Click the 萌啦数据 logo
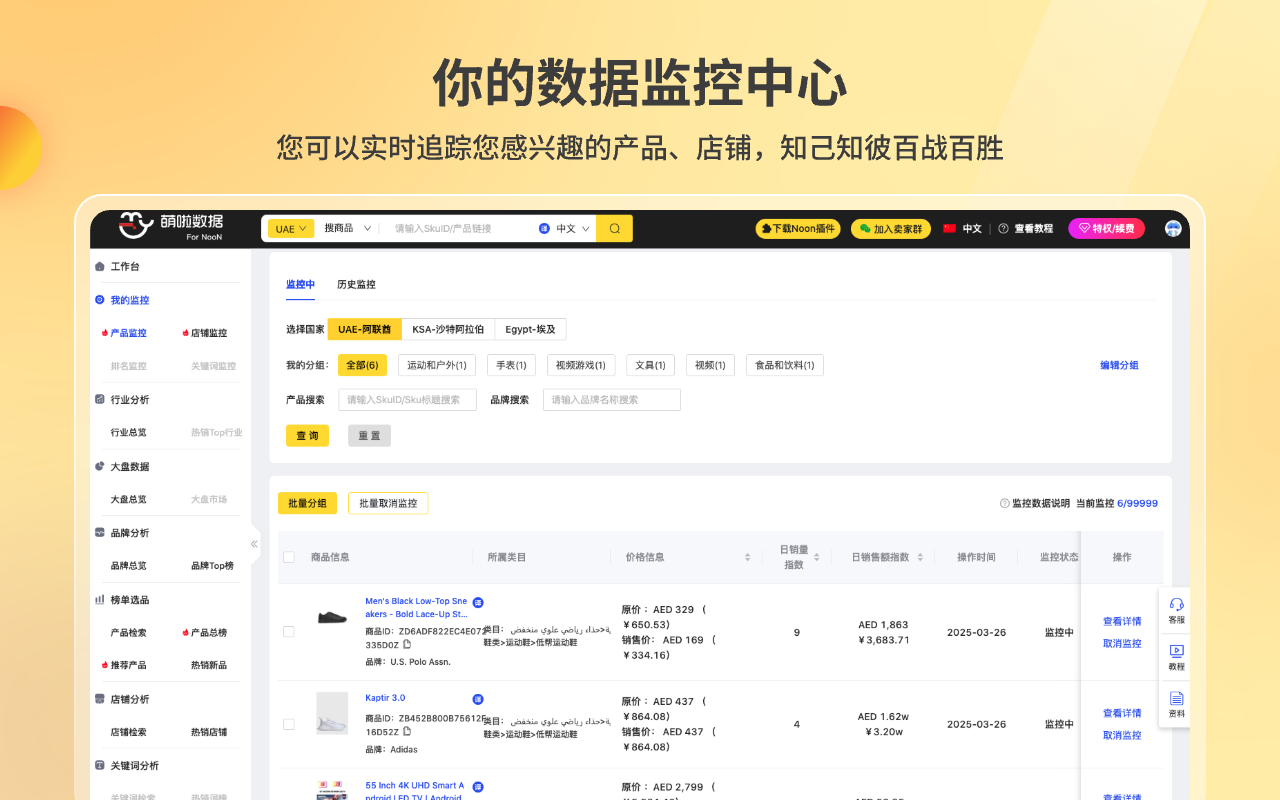Image resolution: width=1280 pixels, height=800 pixels. (170, 227)
